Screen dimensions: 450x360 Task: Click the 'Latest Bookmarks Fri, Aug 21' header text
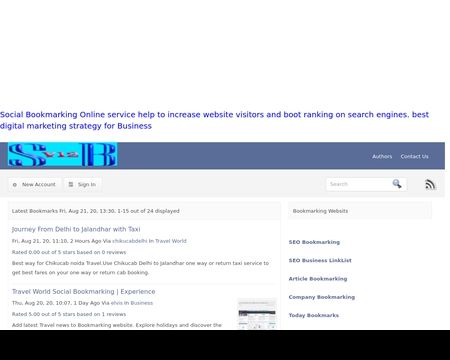pyautogui.click(x=96, y=211)
